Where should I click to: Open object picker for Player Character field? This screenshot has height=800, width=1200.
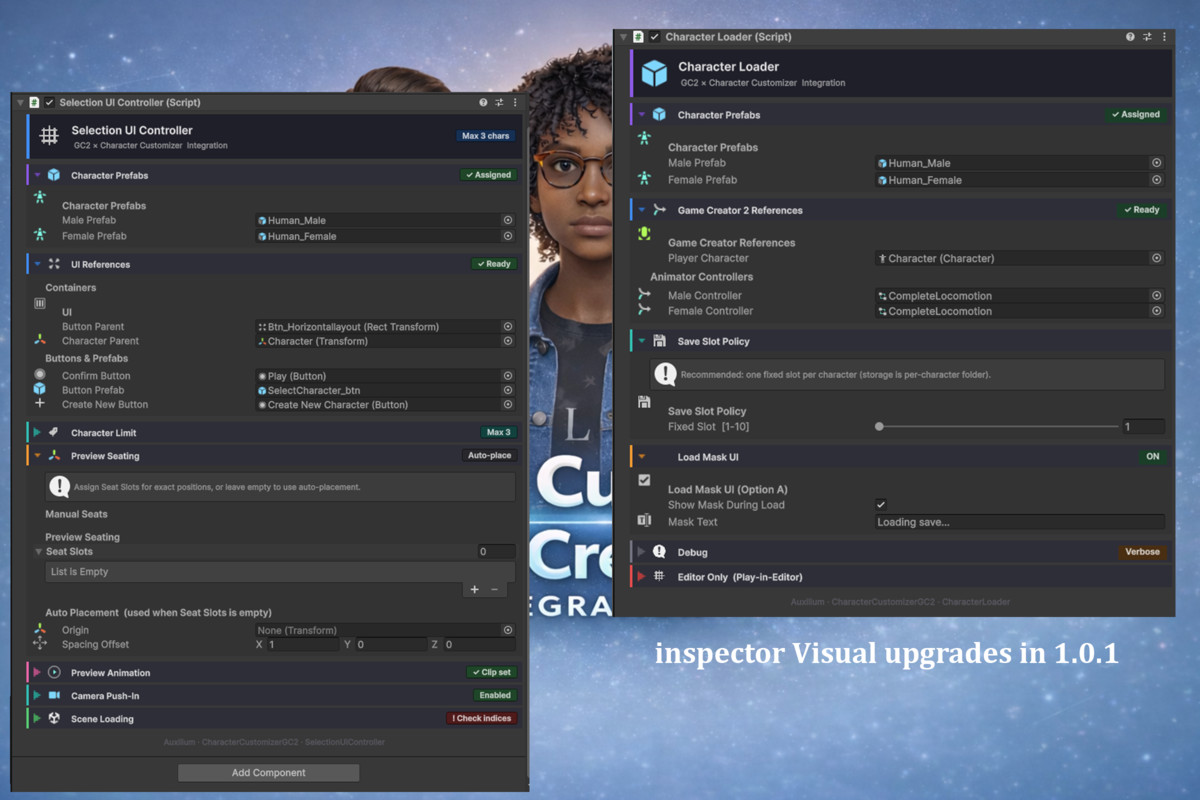coord(1156,258)
